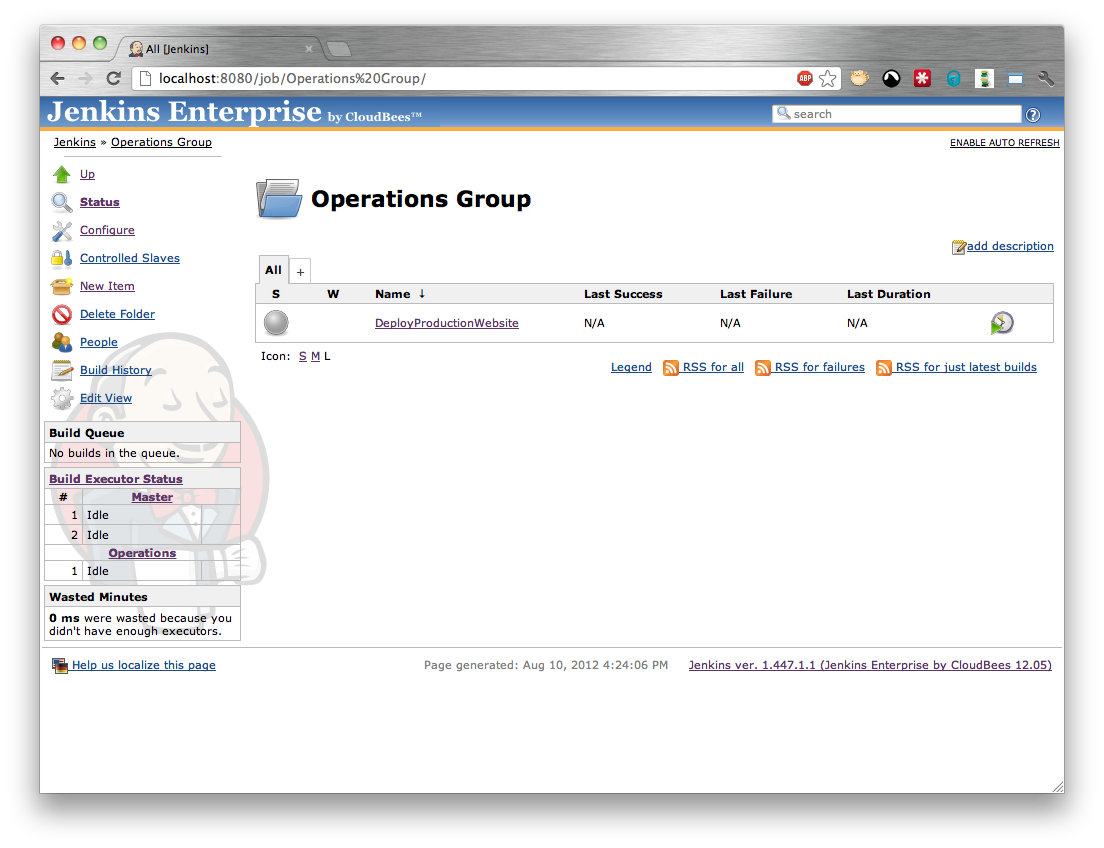Screen dimensions: 1104x848
Task: Click the Status magnifier icon
Action: [62, 202]
